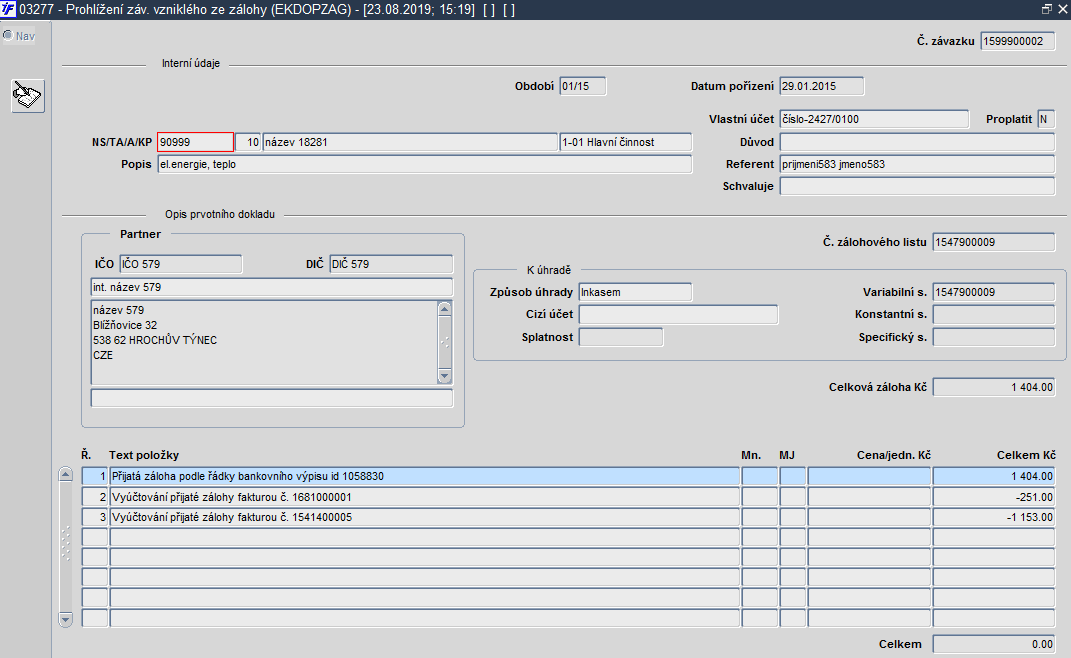Click Celkem Kč cell -251.00
The image size is (1071, 658).
pyautogui.click(x=994, y=497)
